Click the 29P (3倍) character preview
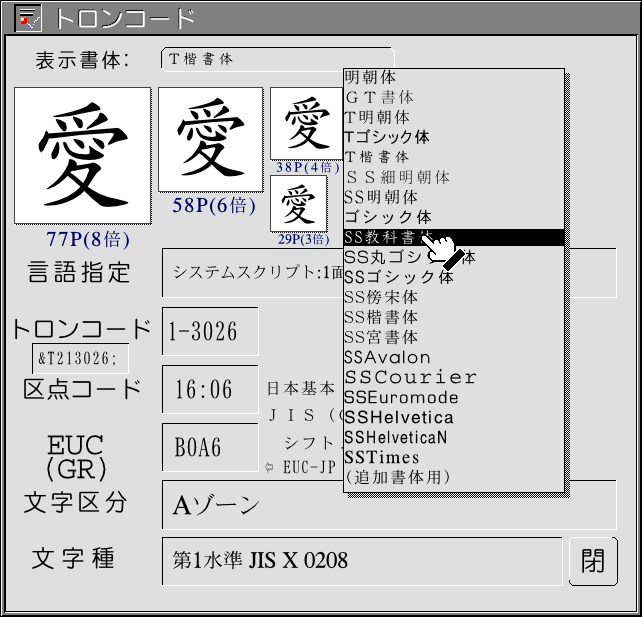The image size is (642, 617). coord(298,203)
